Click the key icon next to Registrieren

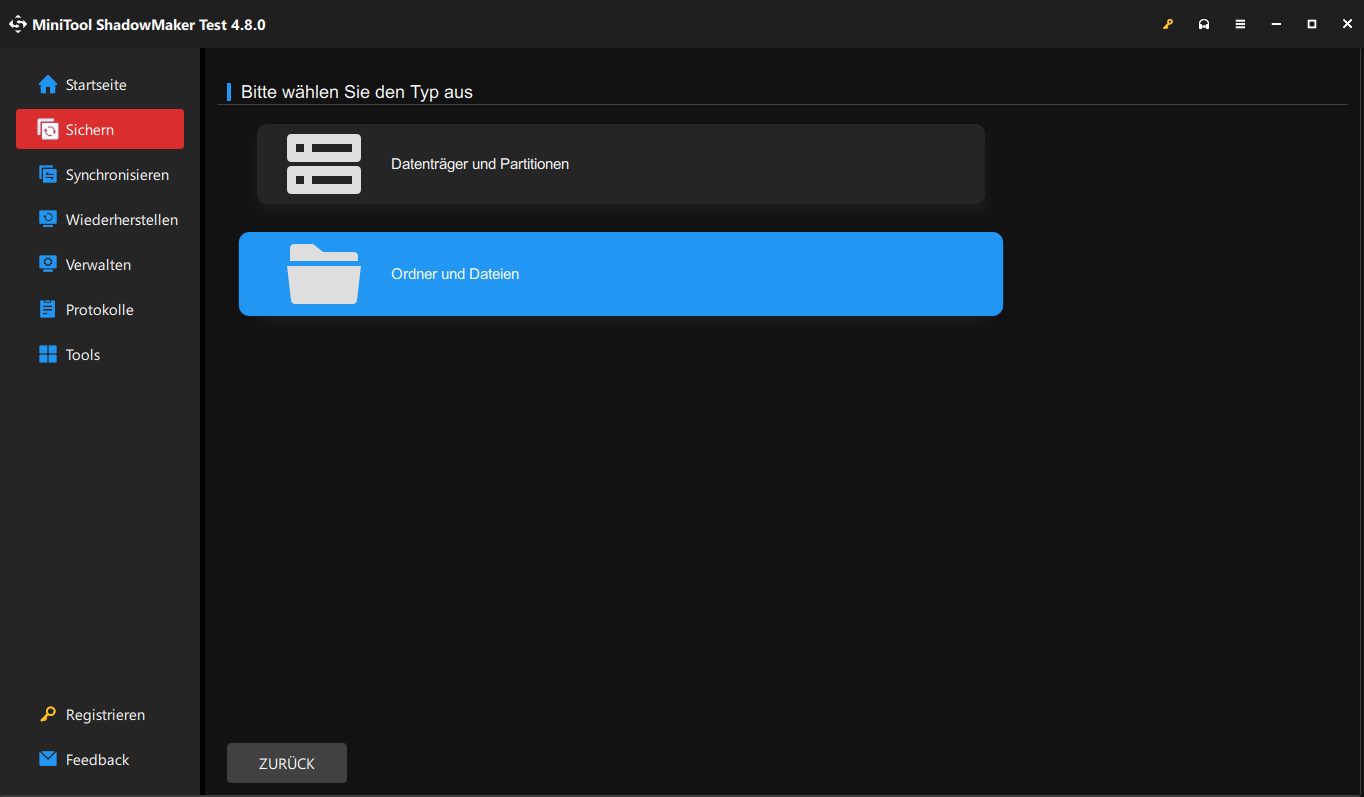point(46,714)
